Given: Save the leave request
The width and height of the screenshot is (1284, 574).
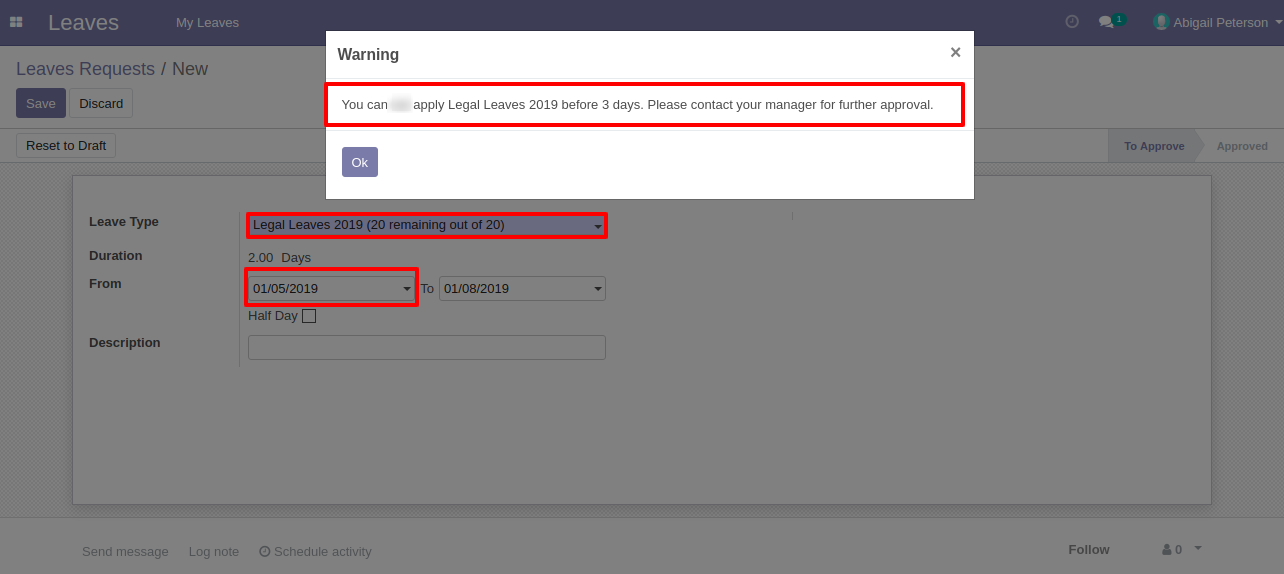Looking at the screenshot, I should (x=41, y=103).
